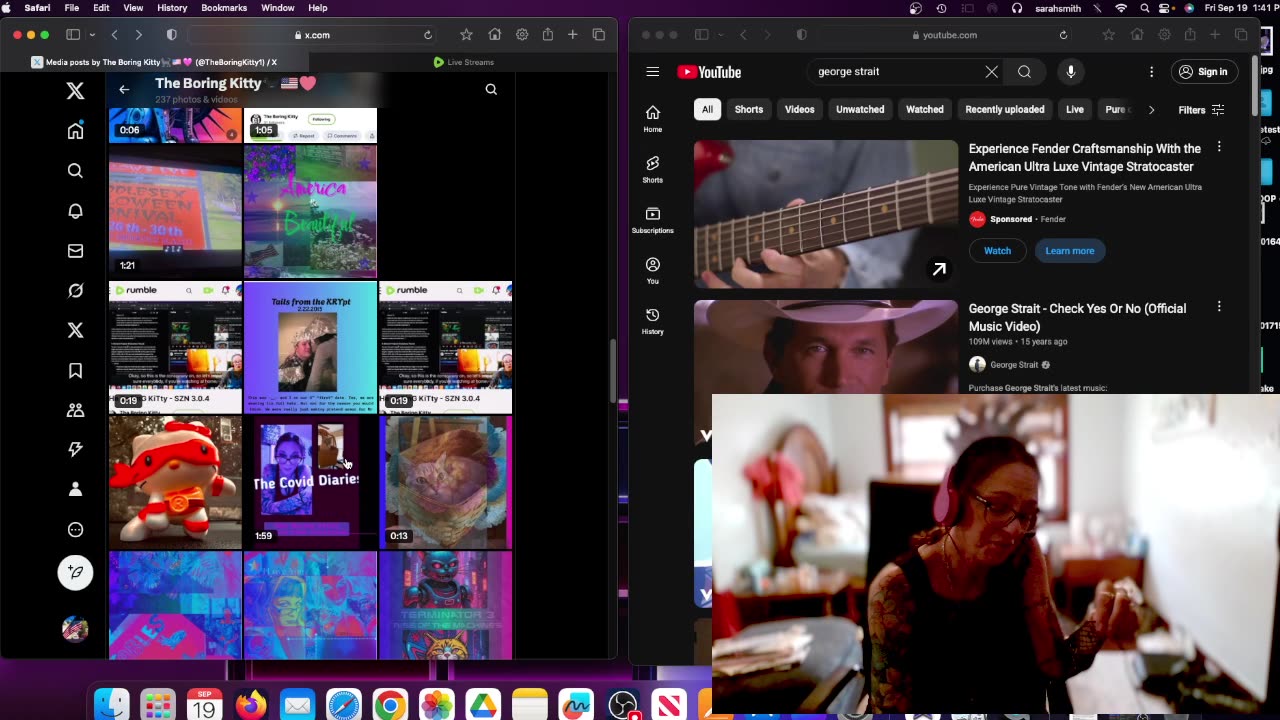Viewport: 1280px width, 720px height.
Task: Open 'The Covid Diaries' video thumbnail
Action: (x=310, y=483)
